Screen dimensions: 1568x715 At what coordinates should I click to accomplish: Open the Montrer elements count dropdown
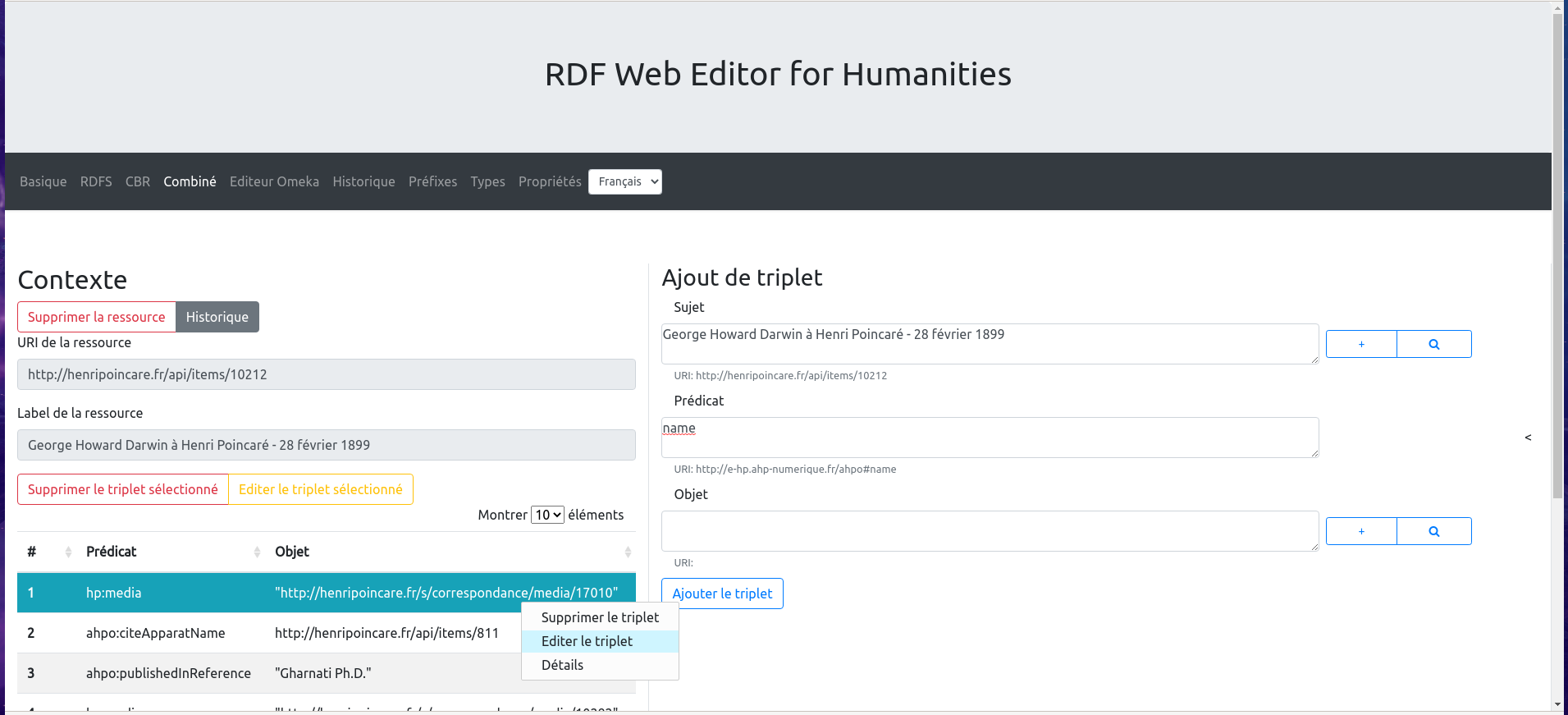(x=547, y=515)
